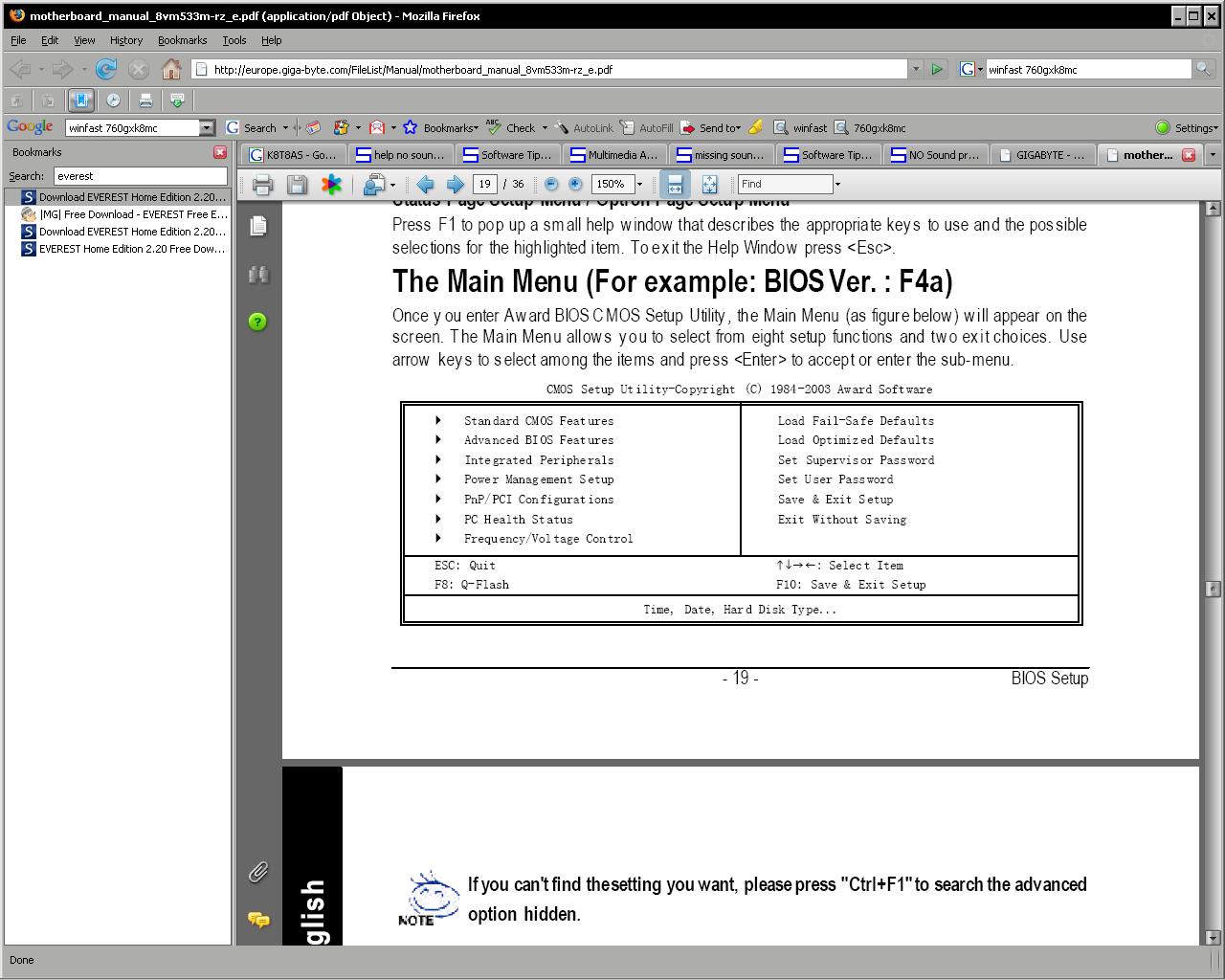
Task: Open Google toolbar search box dropdown
Action: click(208, 127)
